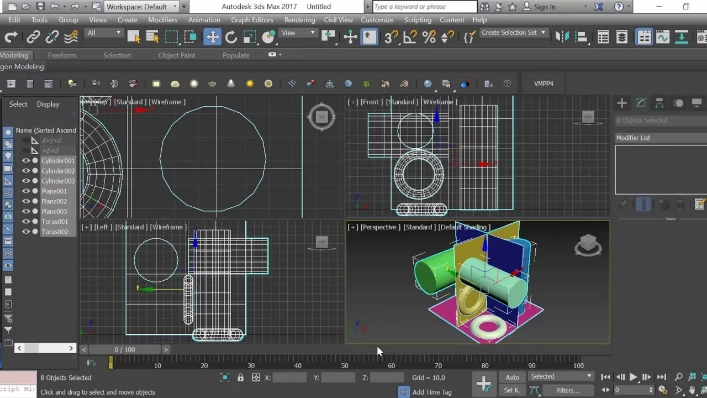Toggle 3D Snaps
Image resolution: width=707 pixels, height=398 pixels.
(x=390, y=37)
